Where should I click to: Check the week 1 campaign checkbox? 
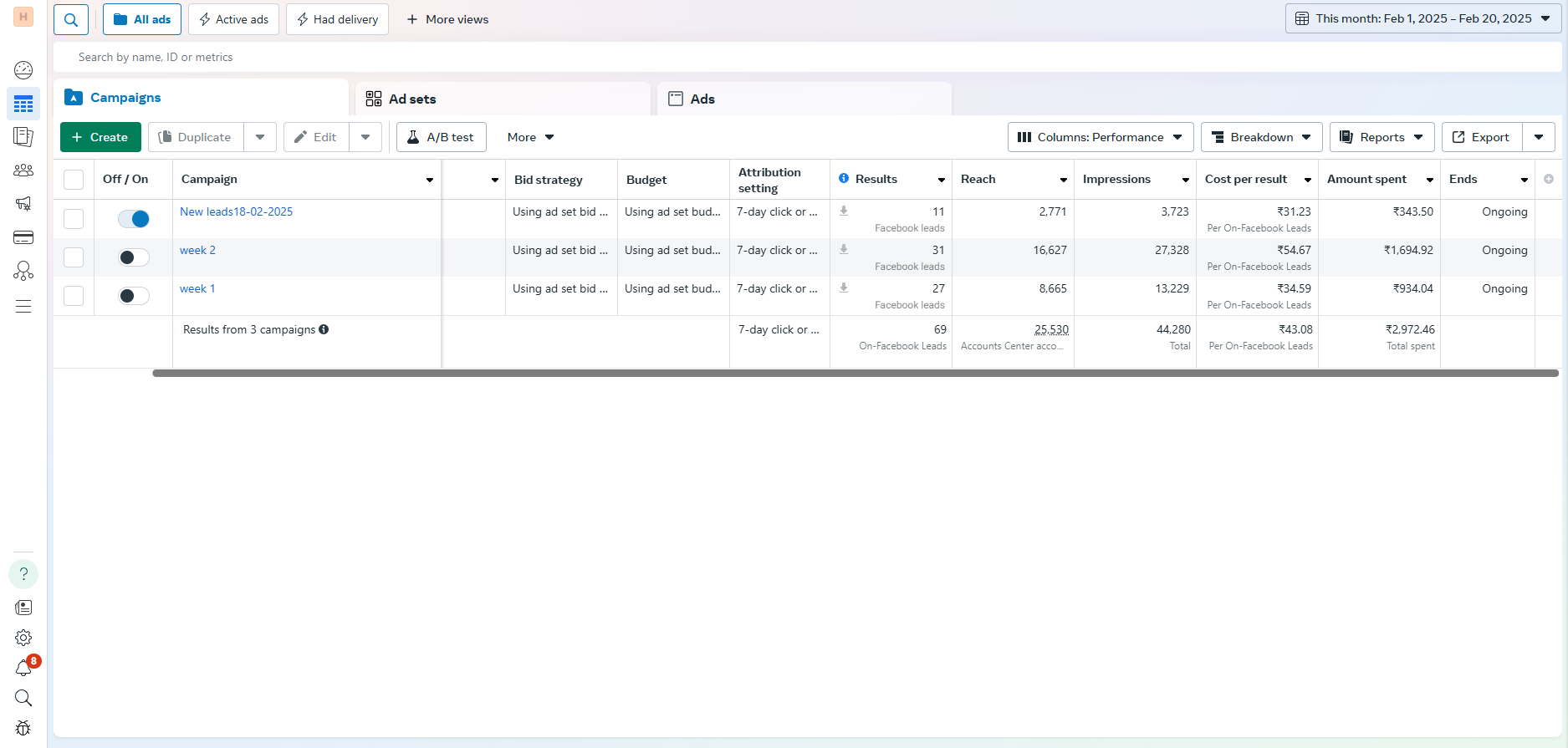(x=74, y=296)
